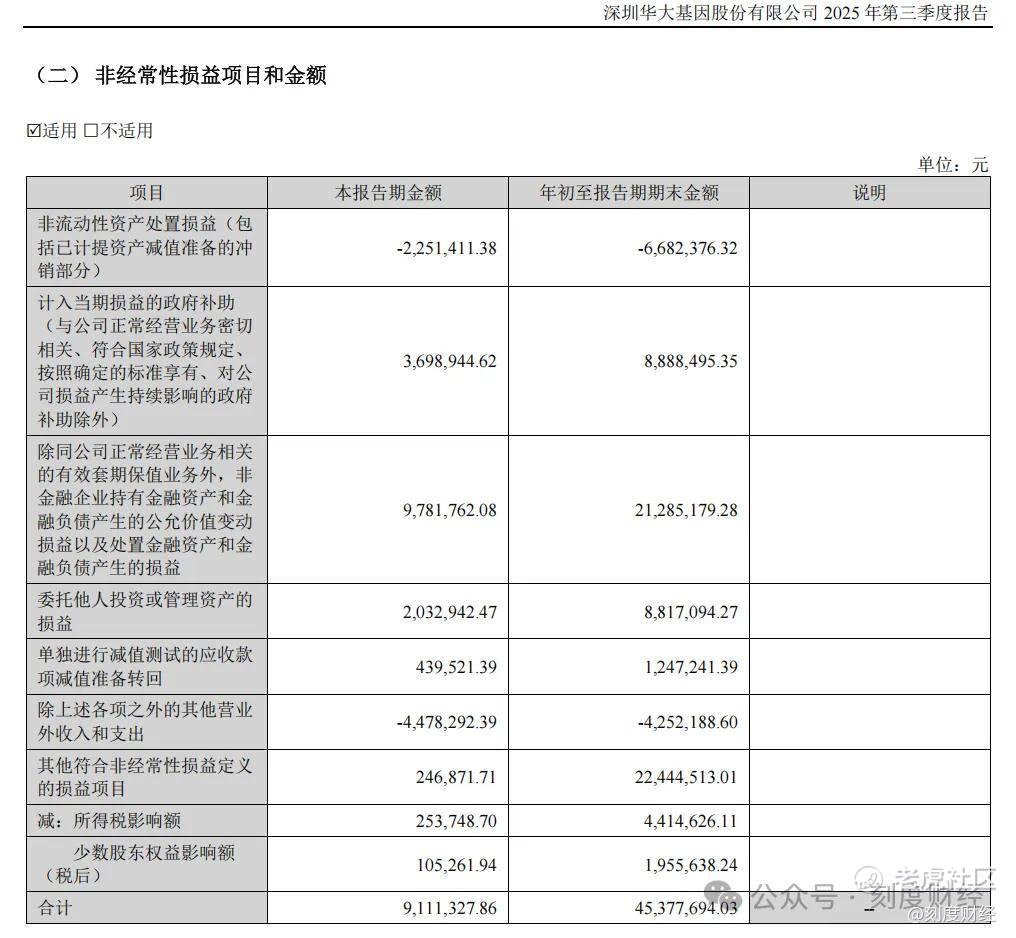Image resolution: width=1016 pixels, height=938 pixels.
Task: Select the row label 委托他人投资或管理资产的损益
Action: pyautogui.click(x=145, y=612)
